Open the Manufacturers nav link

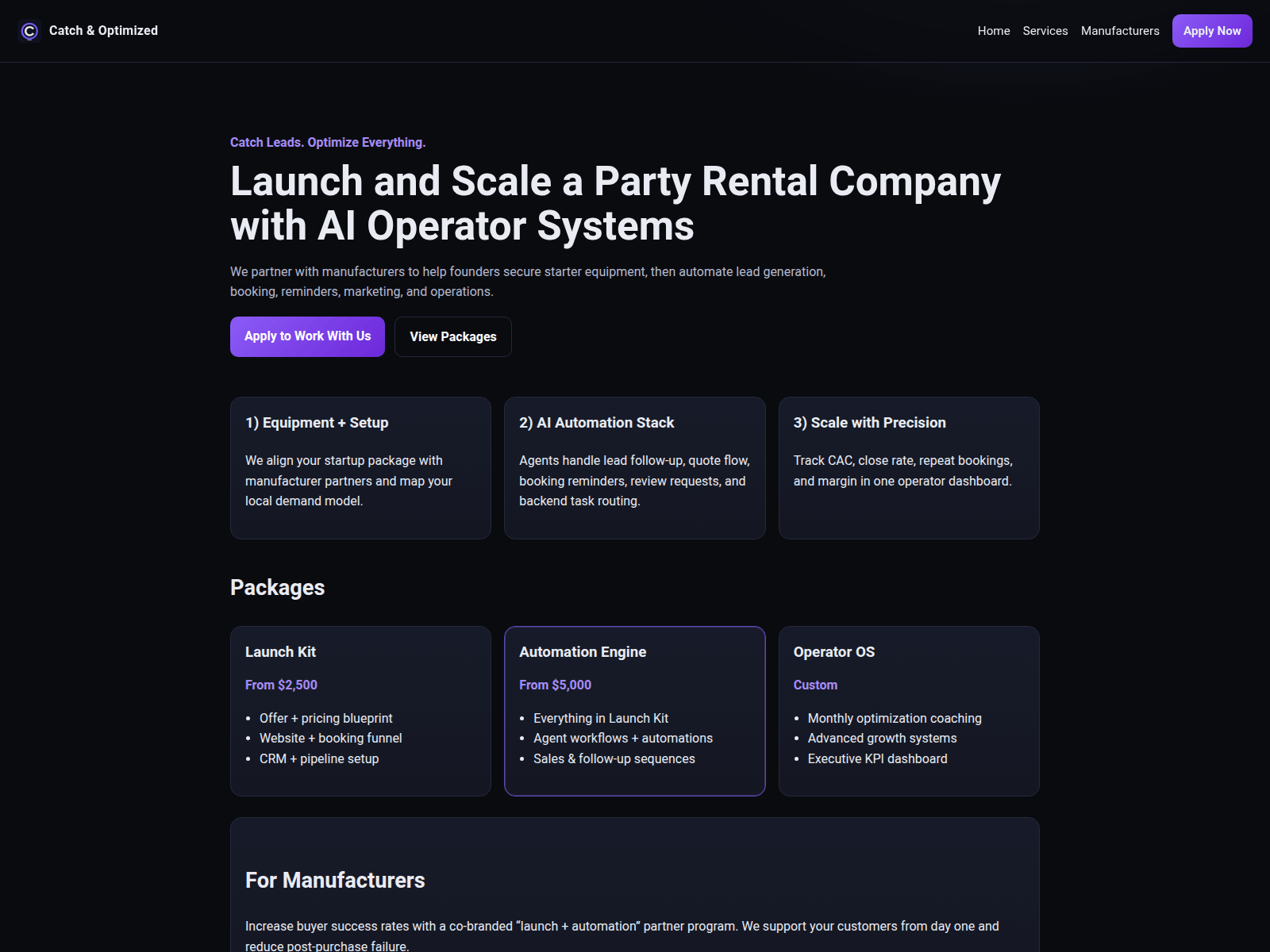click(1119, 31)
